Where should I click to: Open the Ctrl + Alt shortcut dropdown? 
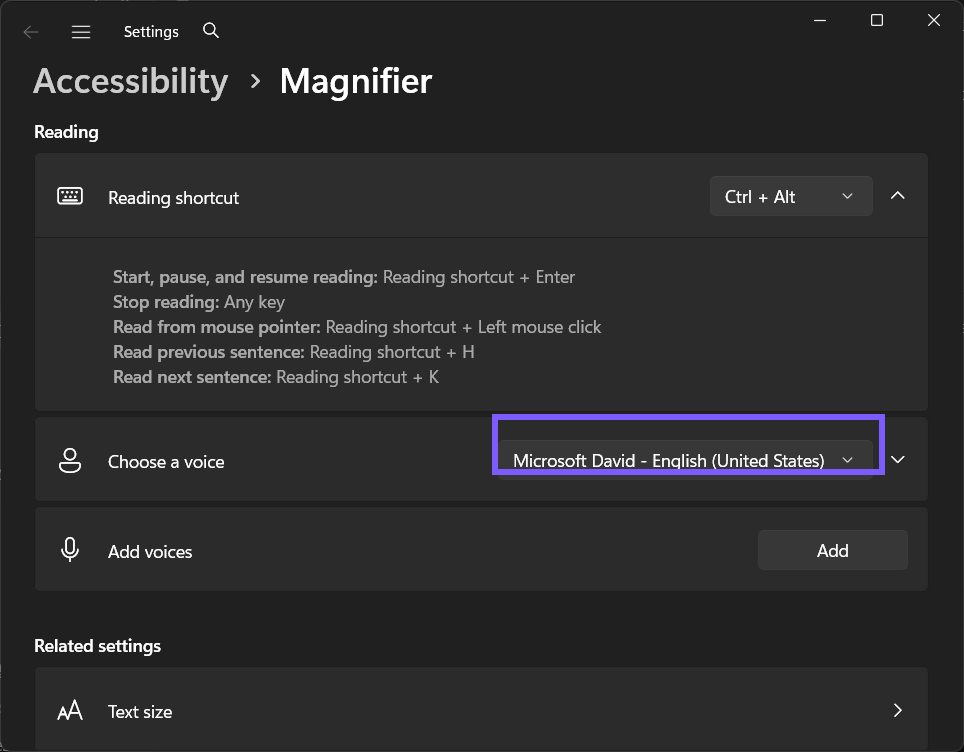[791, 196]
